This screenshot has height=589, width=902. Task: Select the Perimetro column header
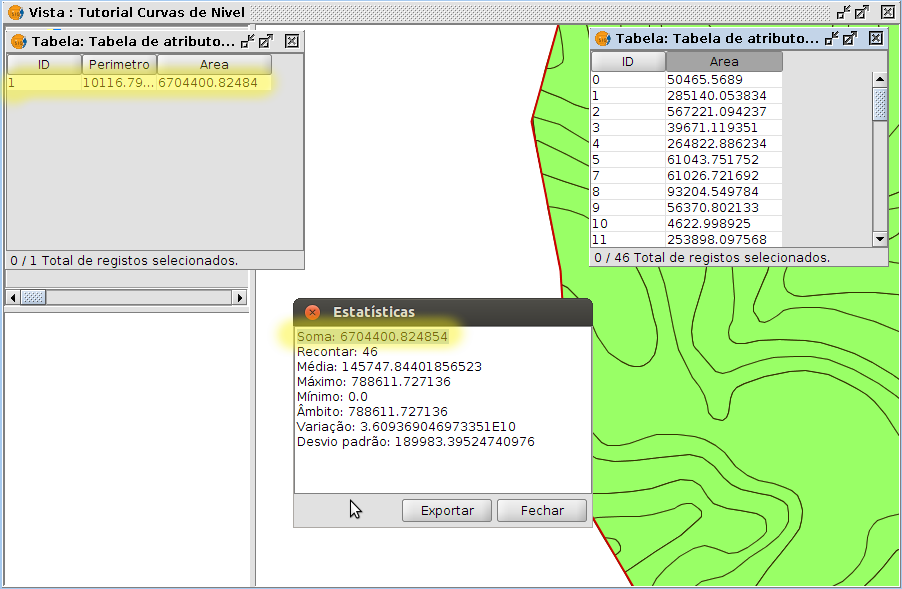pos(118,64)
